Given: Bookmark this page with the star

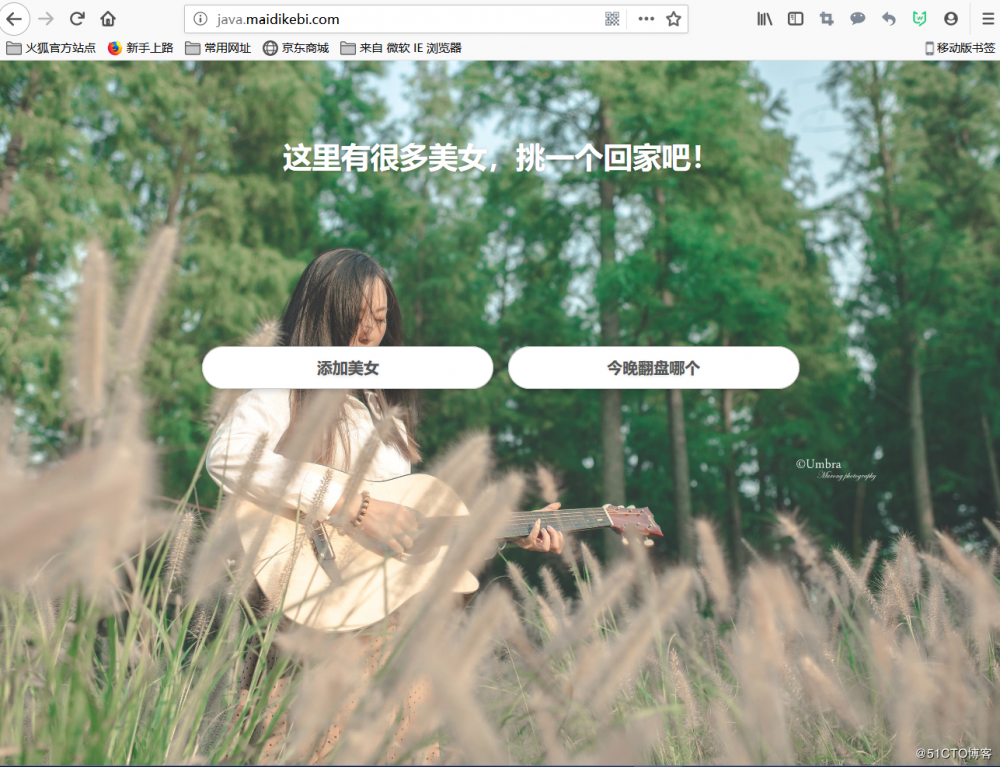Looking at the screenshot, I should tap(673, 19).
